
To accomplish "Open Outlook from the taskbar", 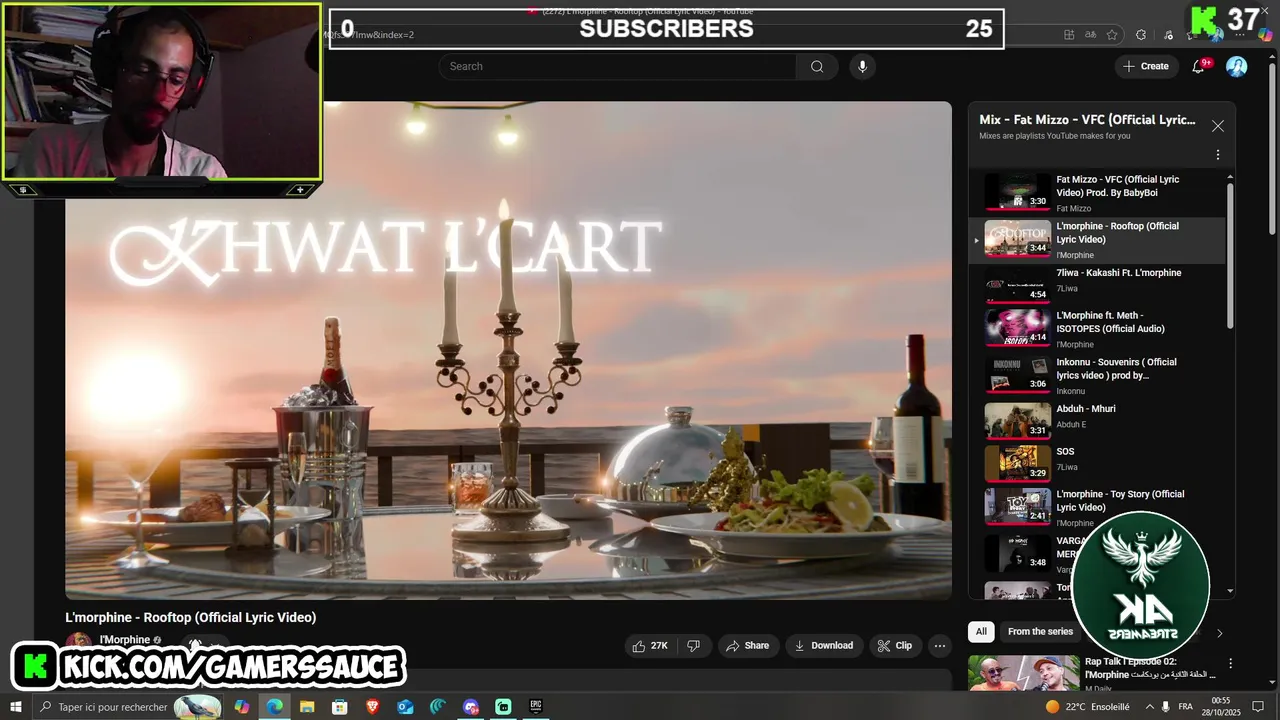I will pyautogui.click(x=405, y=706).
